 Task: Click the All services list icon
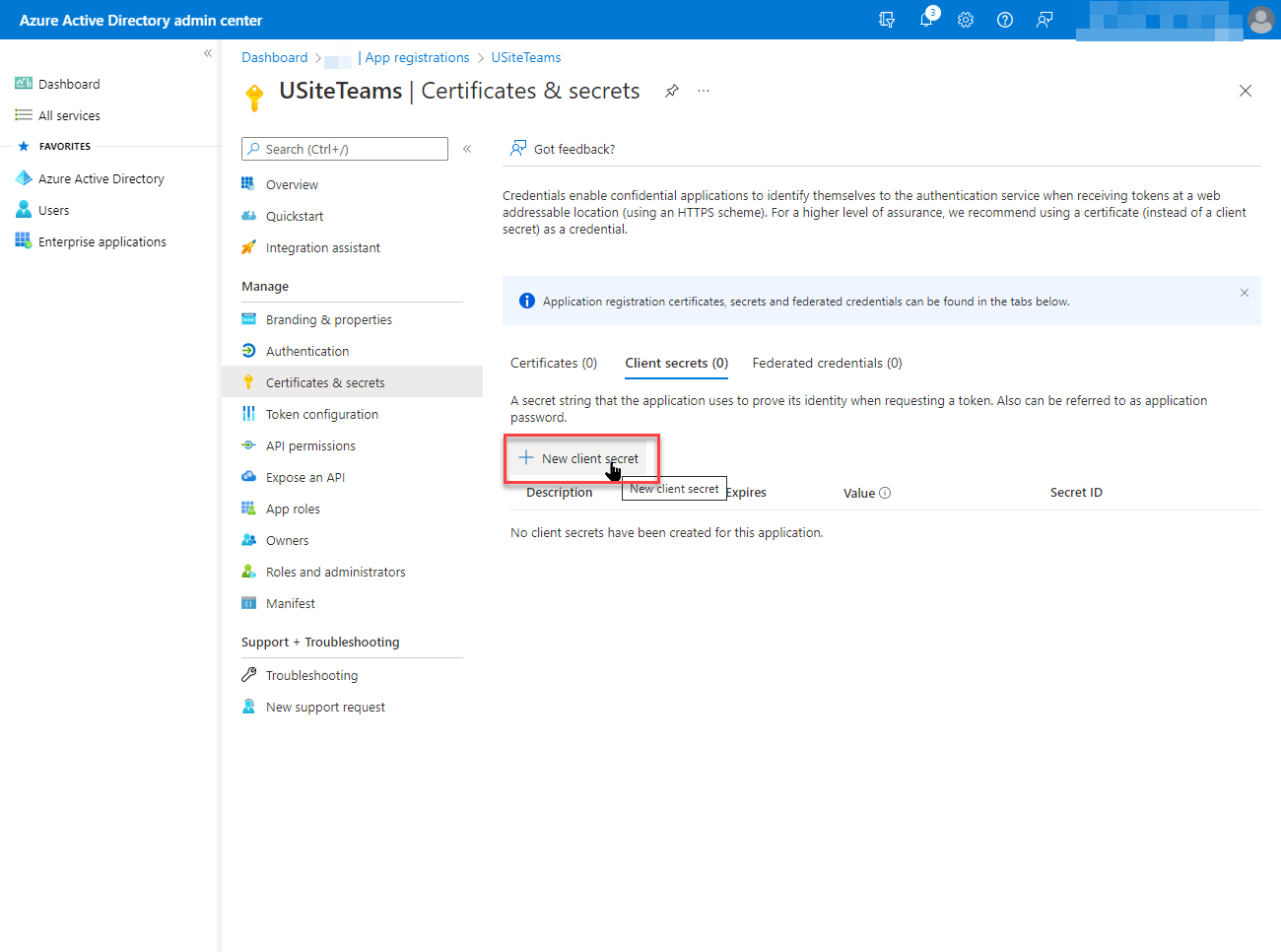point(24,115)
